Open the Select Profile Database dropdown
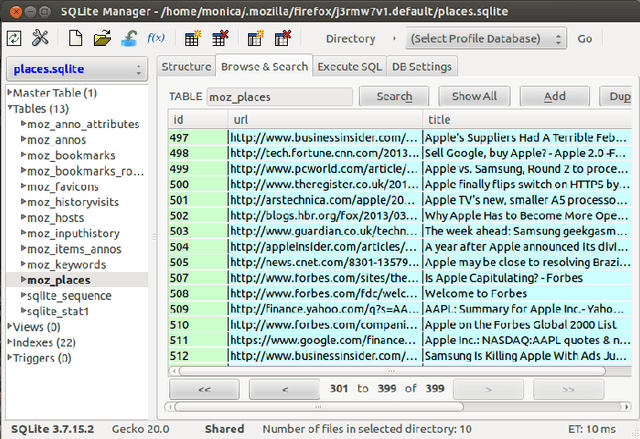 coord(486,39)
